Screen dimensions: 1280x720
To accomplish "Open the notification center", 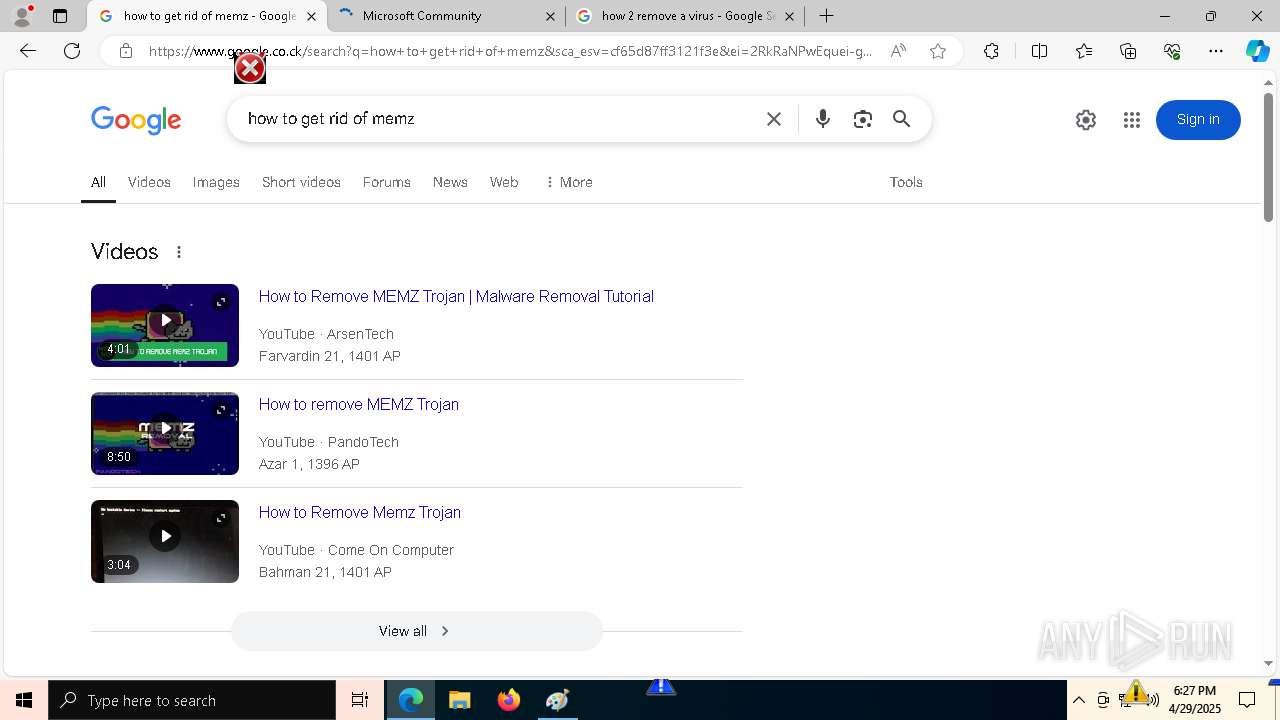I will pyautogui.click(x=1247, y=700).
